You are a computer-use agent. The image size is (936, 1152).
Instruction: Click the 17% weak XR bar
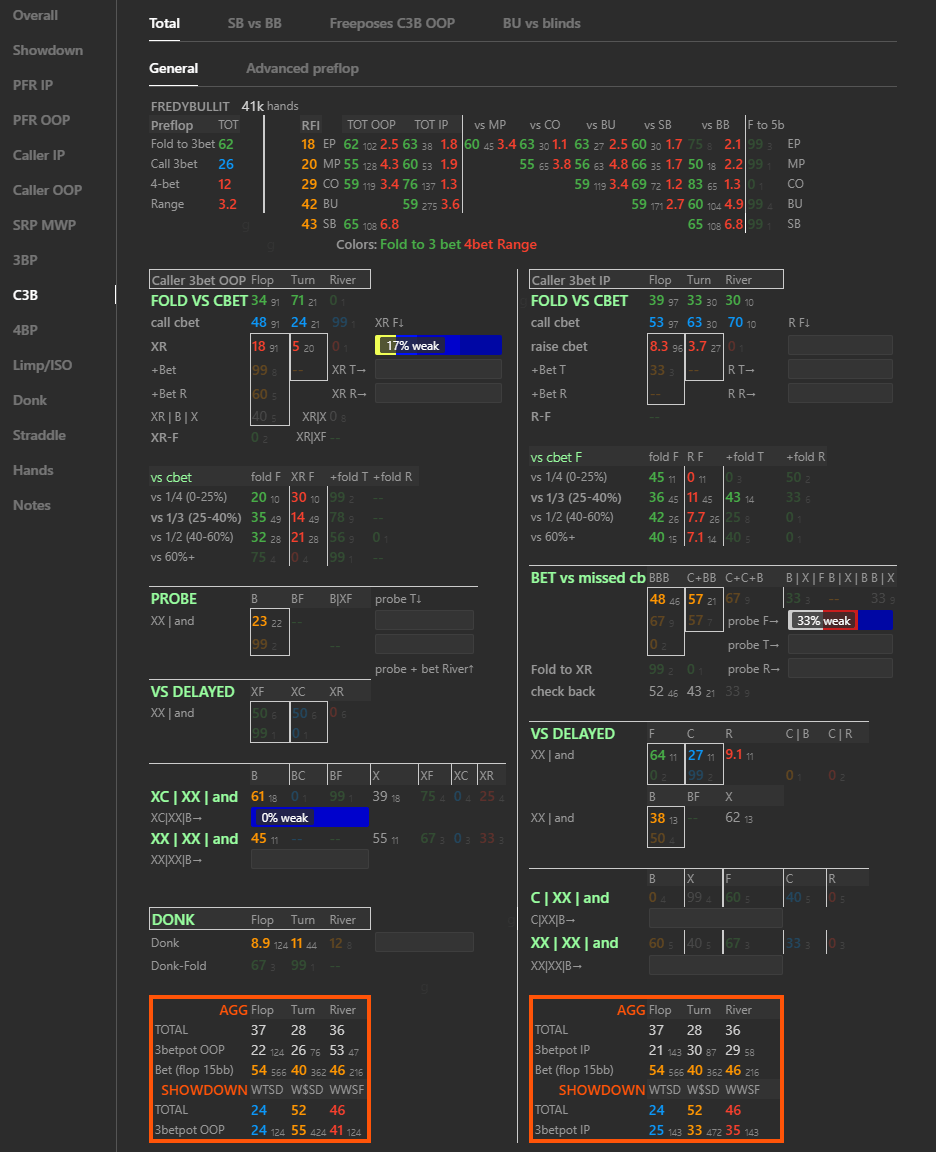coord(439,345)
